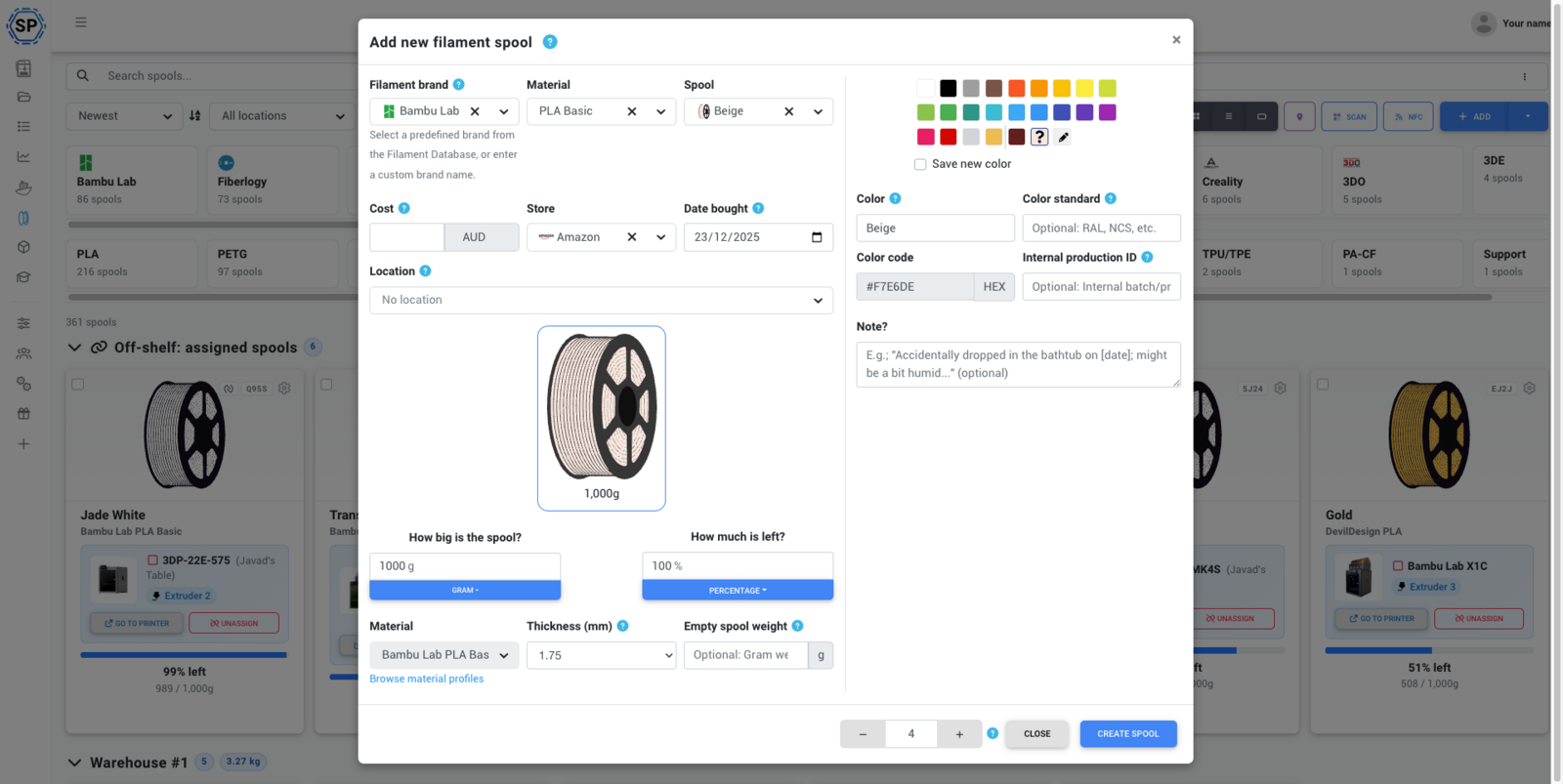Open the dialog's top Material dropdown arrow
Screen dimensions: 1563x784
pyautogui.click(x=661, y=111)
